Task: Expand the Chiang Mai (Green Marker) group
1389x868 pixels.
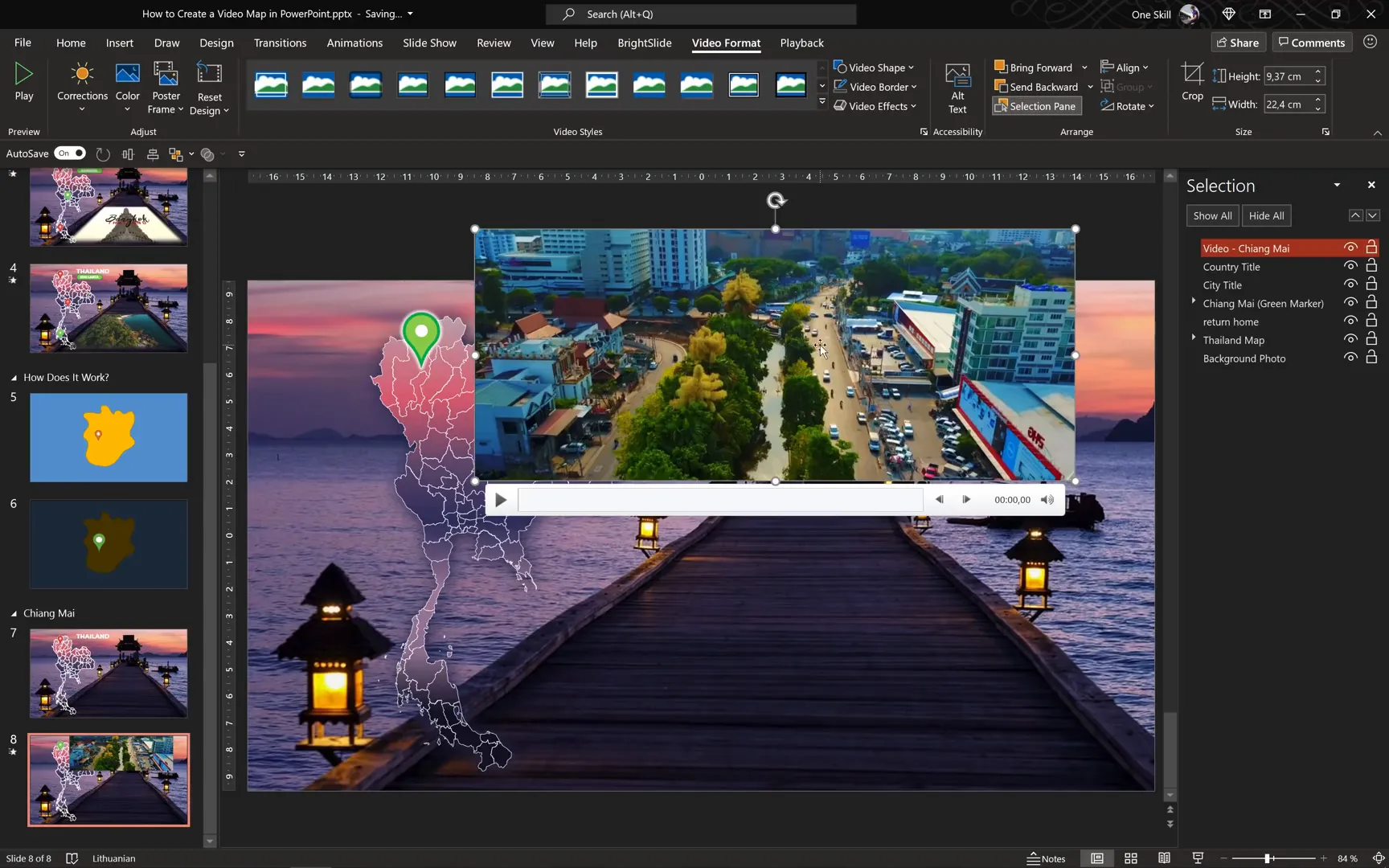Action: tap(1193, 301)
